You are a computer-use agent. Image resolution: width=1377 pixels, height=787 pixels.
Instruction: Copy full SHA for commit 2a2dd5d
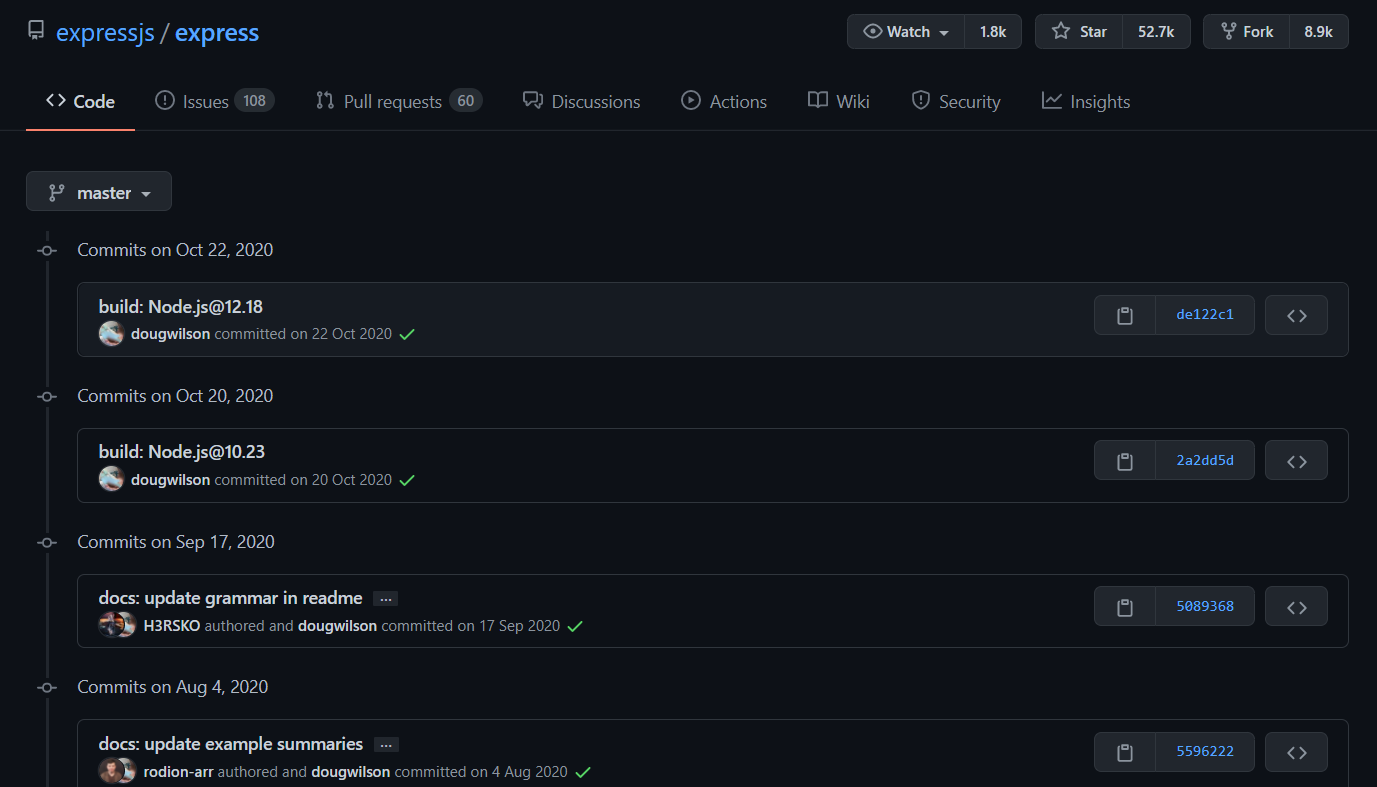point(1125,461)
